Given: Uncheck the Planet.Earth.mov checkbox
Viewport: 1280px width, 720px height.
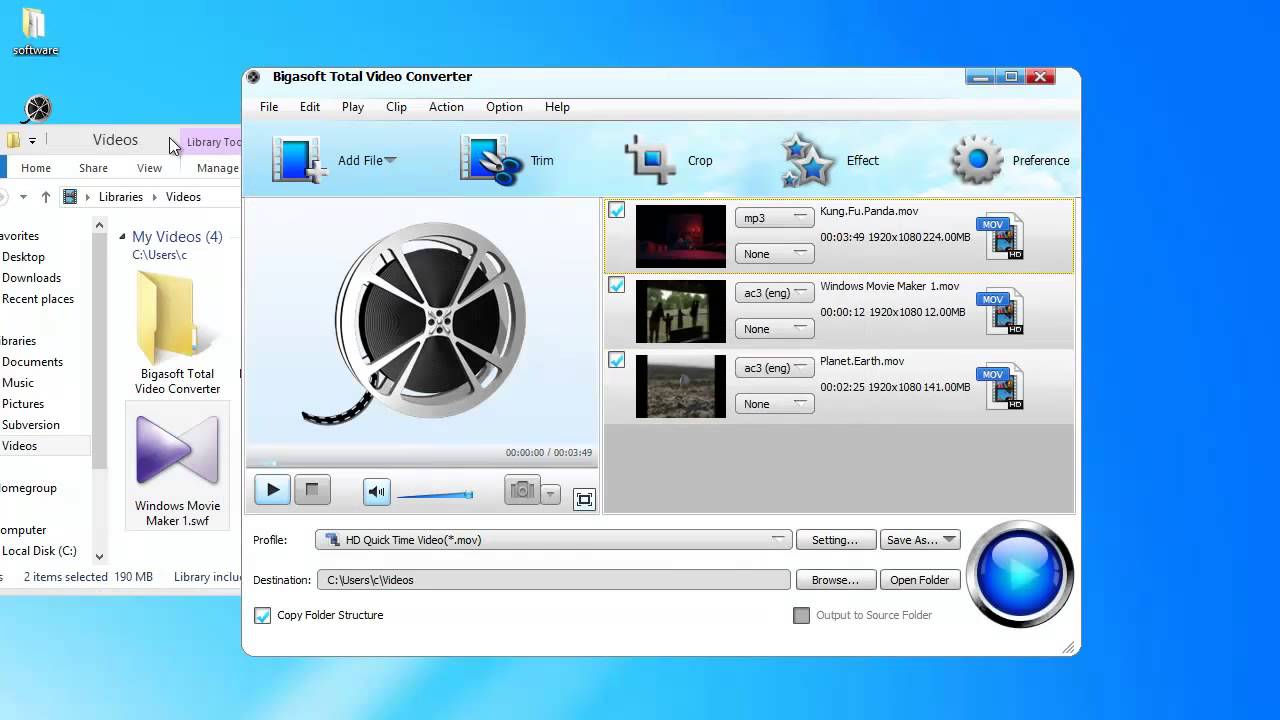Looking at the screenshot, I should pos(616,360).
